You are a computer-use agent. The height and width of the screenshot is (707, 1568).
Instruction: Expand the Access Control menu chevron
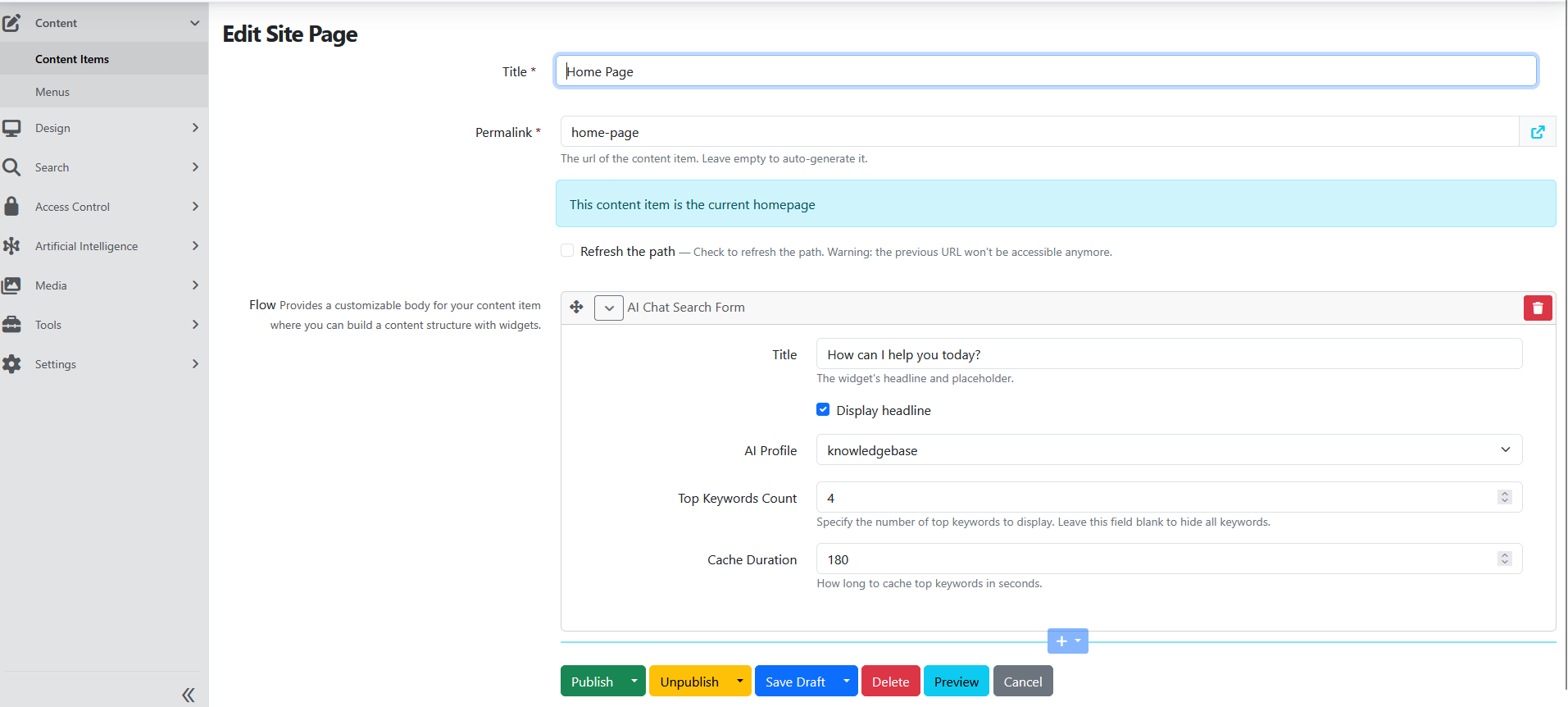[195, 207]
